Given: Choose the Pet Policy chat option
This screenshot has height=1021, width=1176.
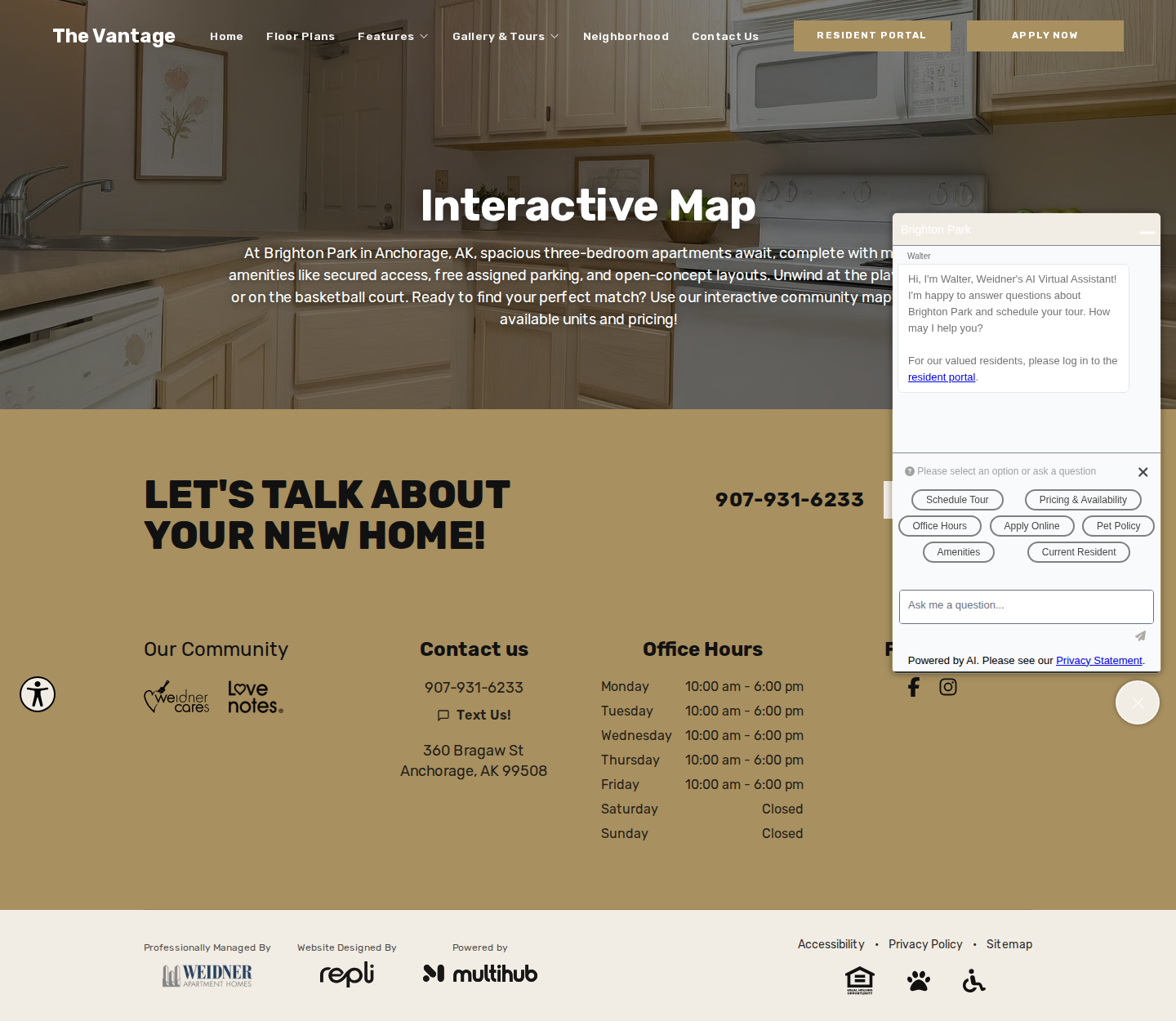Looking at the screenshot, I should pos(1118,526).
